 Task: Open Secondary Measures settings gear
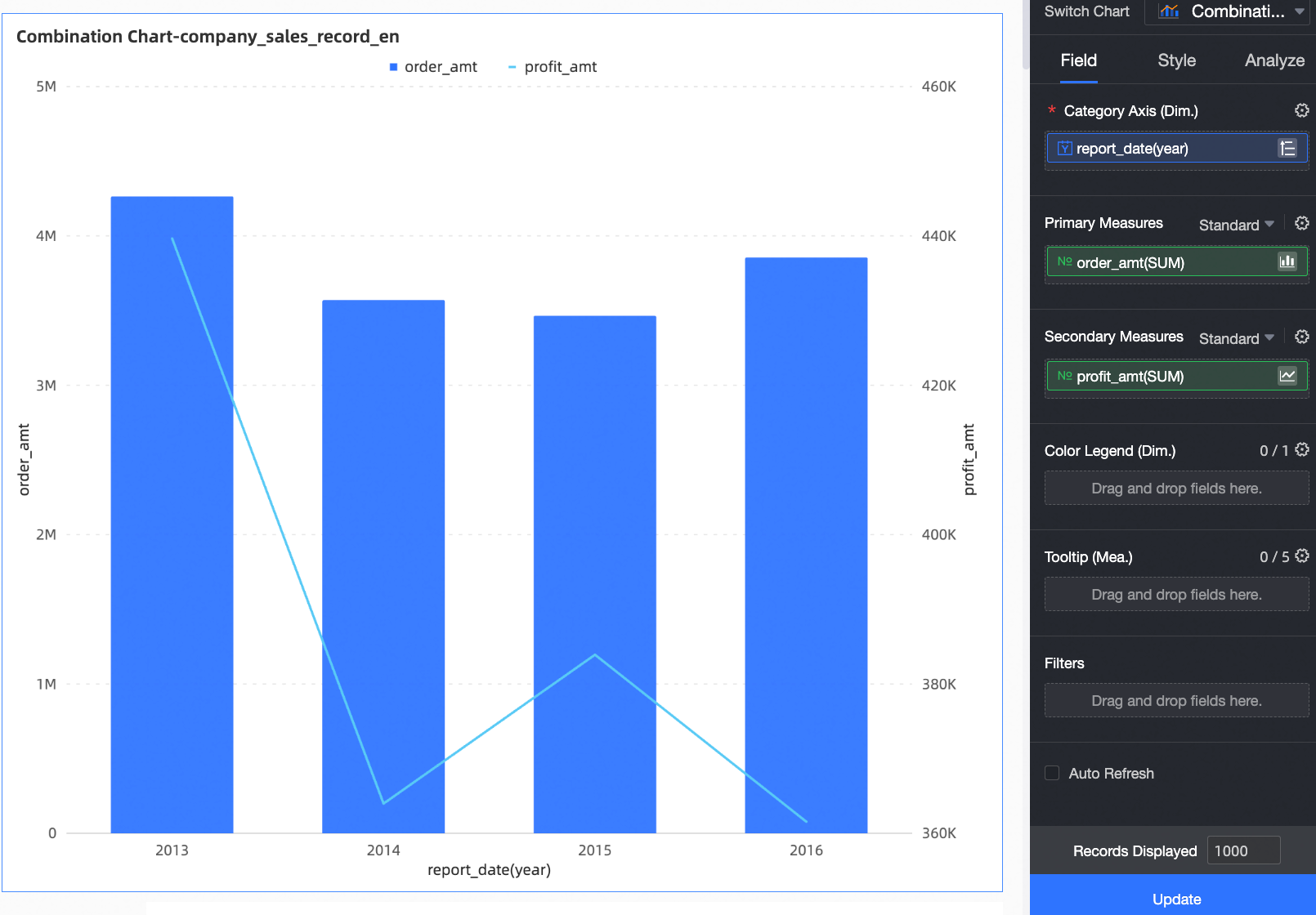[x=1302, y=337]
